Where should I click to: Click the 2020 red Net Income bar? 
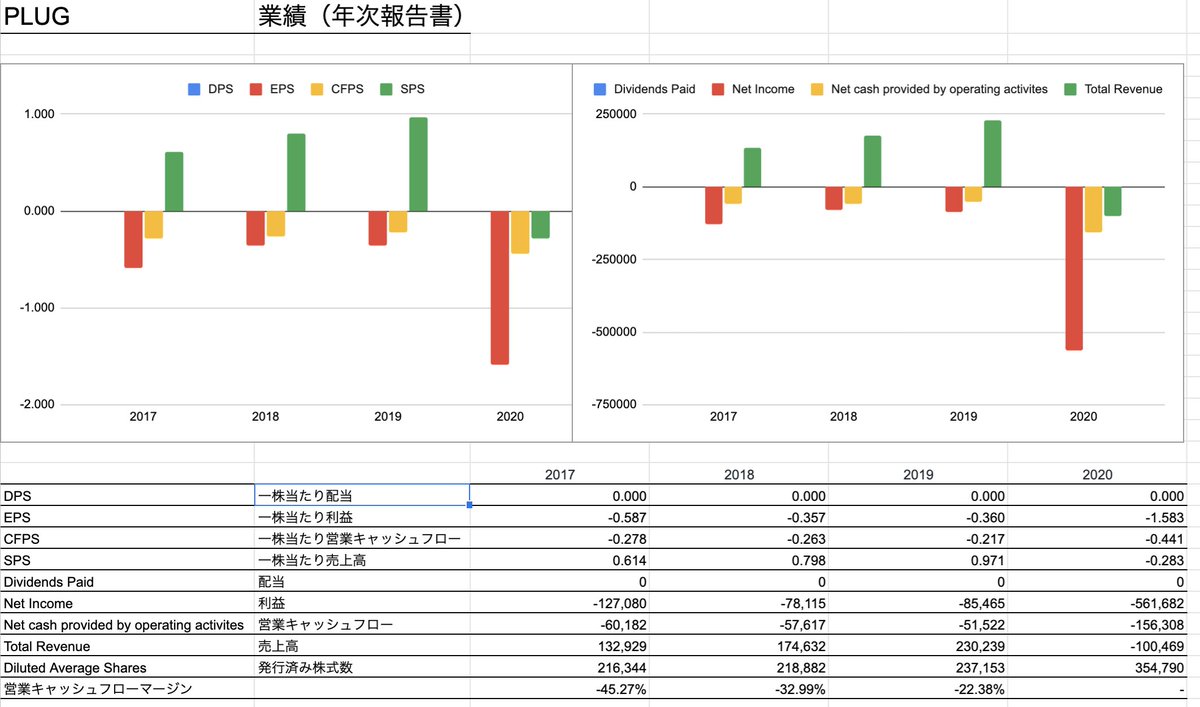click(1073, 268)
